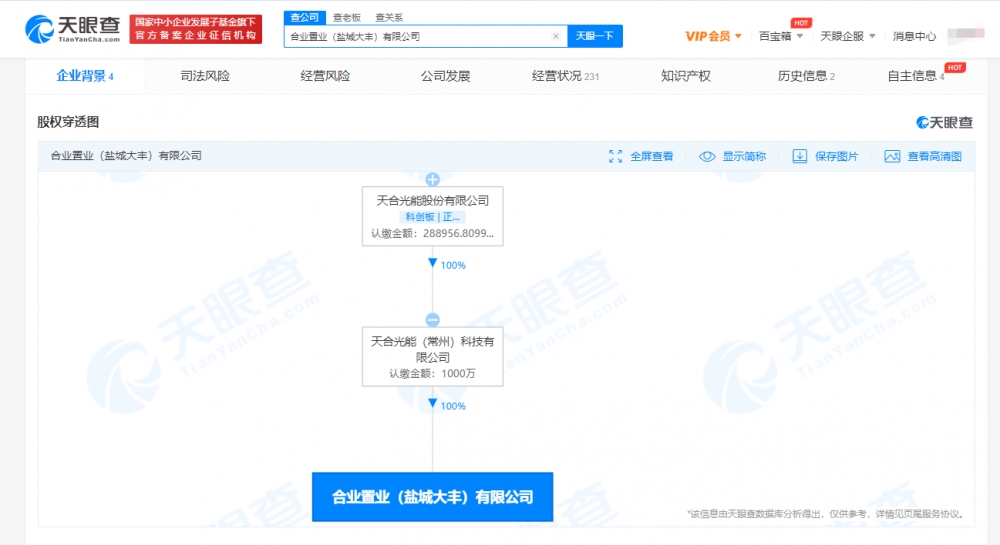This screenshot has width=1000, height=545.
Task: Collapse the minus node above 天合光能（常州）科技
Action: [x=433, y=320]
